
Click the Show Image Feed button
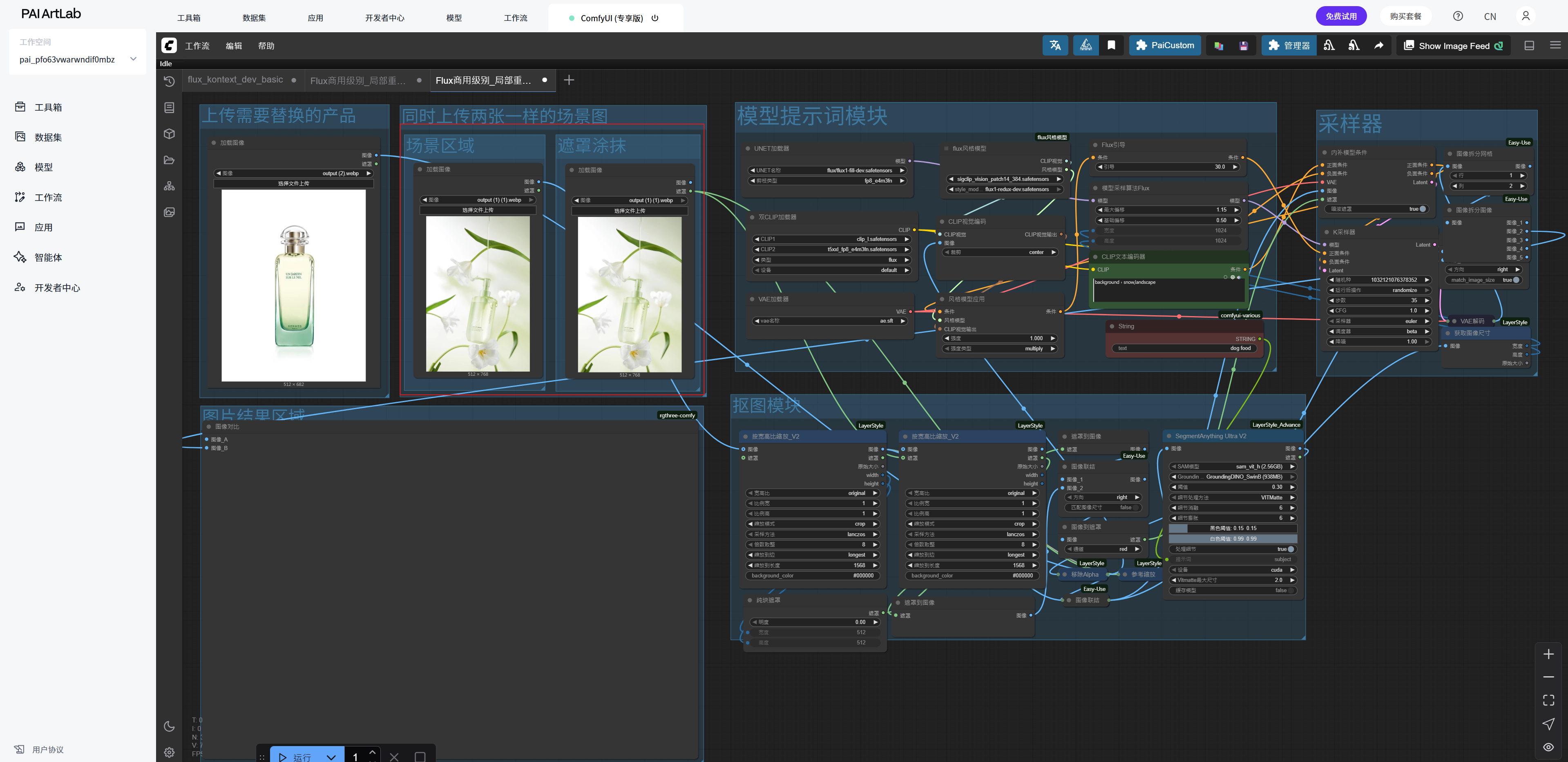coord(1453,46)
